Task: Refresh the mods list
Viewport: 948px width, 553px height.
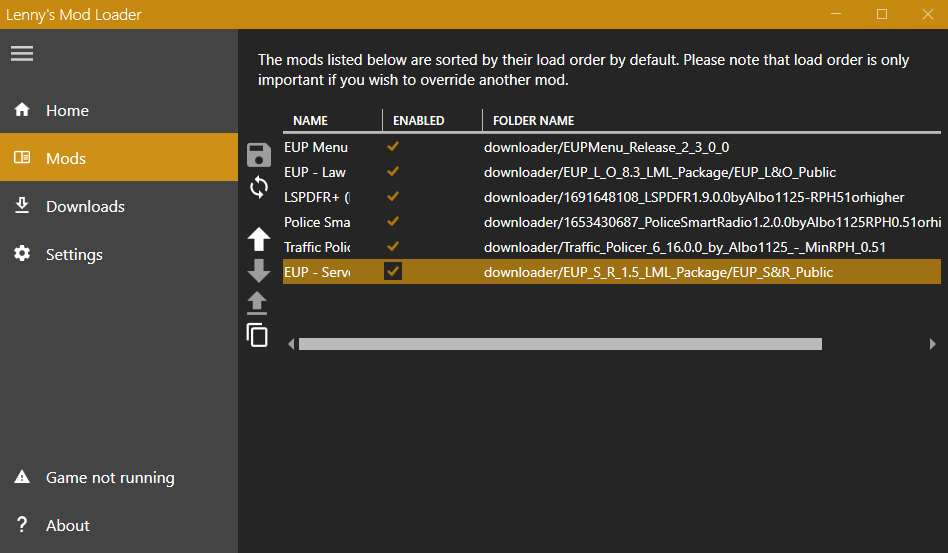Action: pyautogui.click(x=259, y=187)
